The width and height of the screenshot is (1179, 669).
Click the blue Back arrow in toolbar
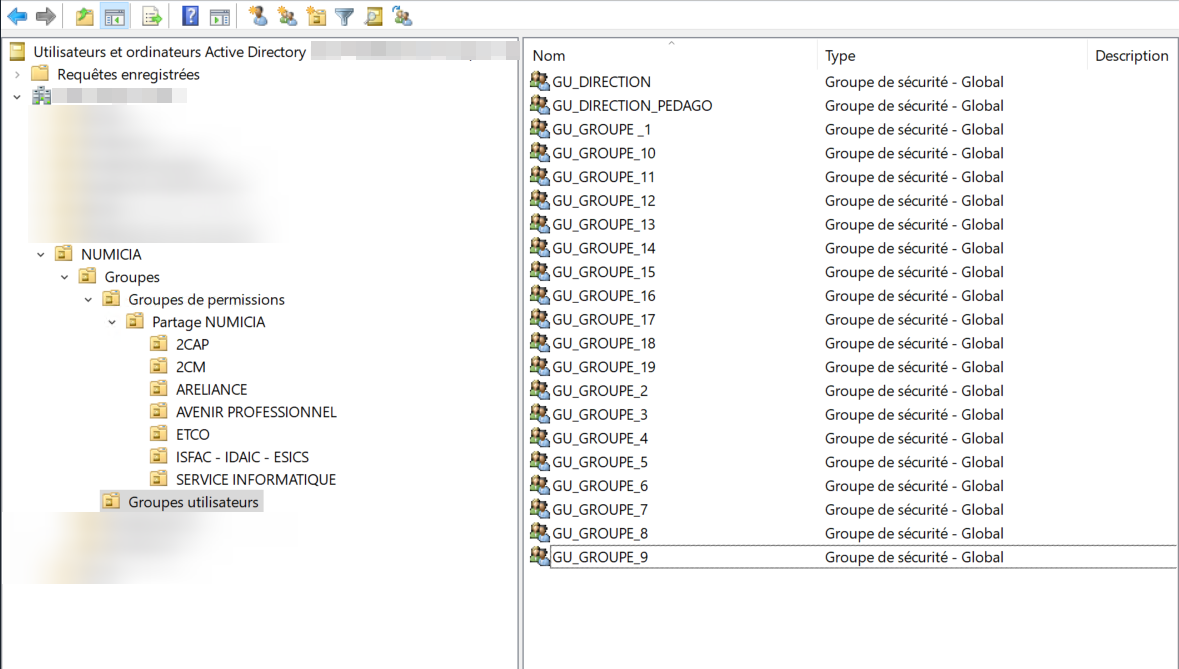(x=17, y=16)
